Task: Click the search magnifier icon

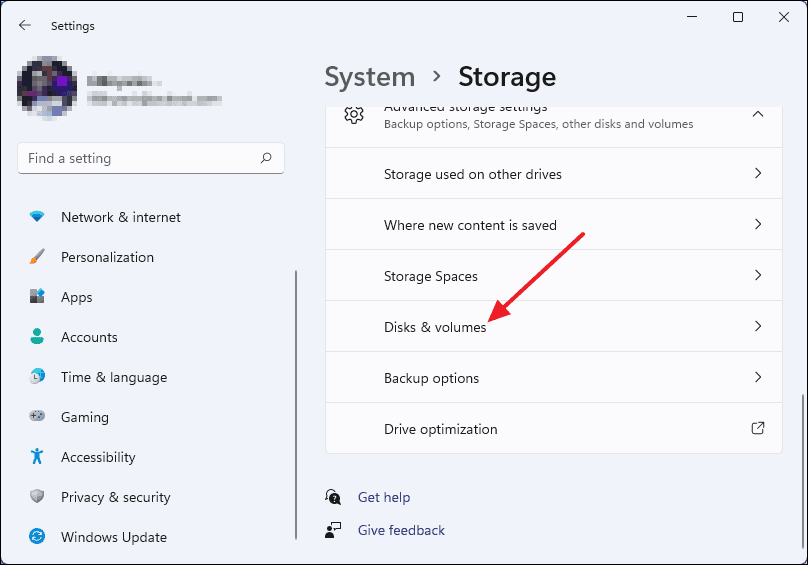Action: coord(266,158)
